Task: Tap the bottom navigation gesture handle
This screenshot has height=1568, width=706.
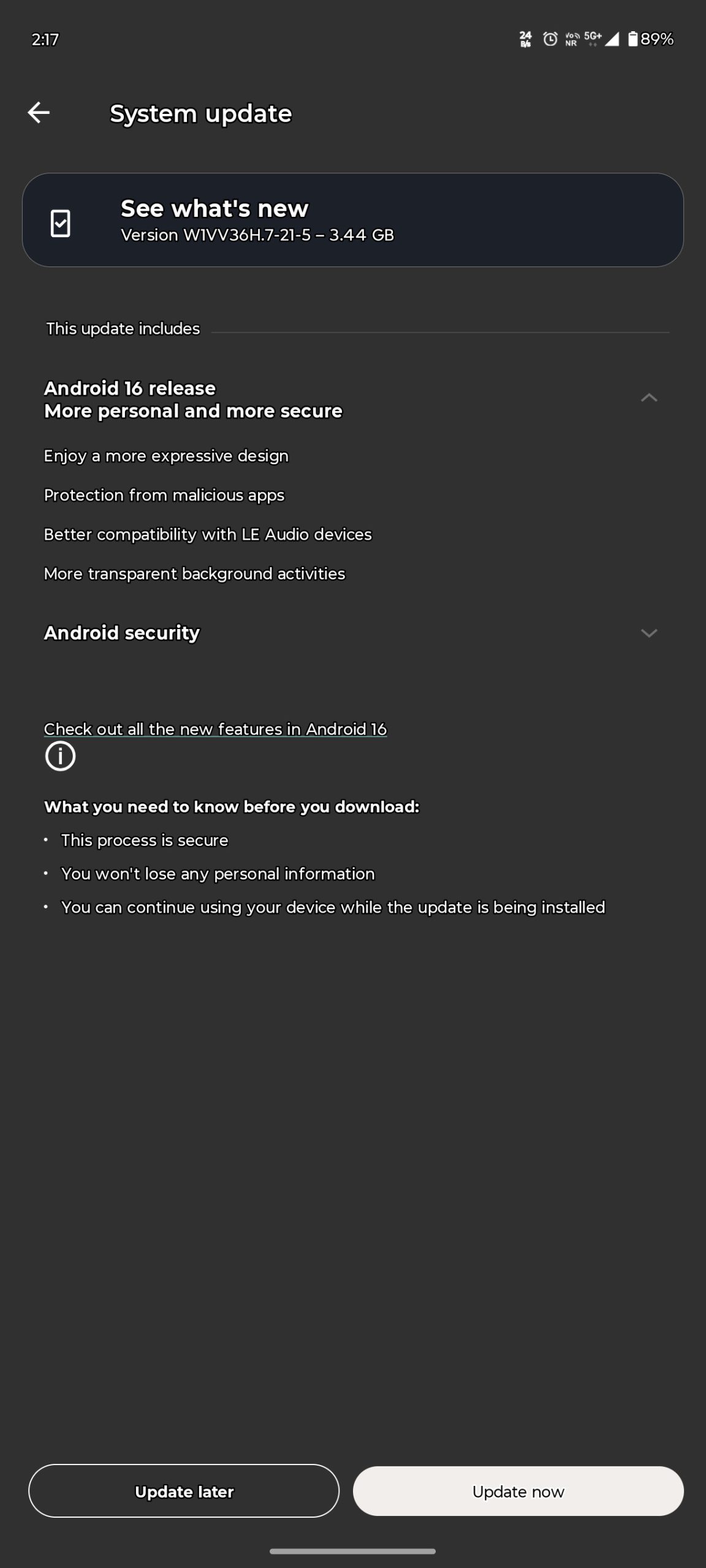Action: click(x=352, y=1551)
